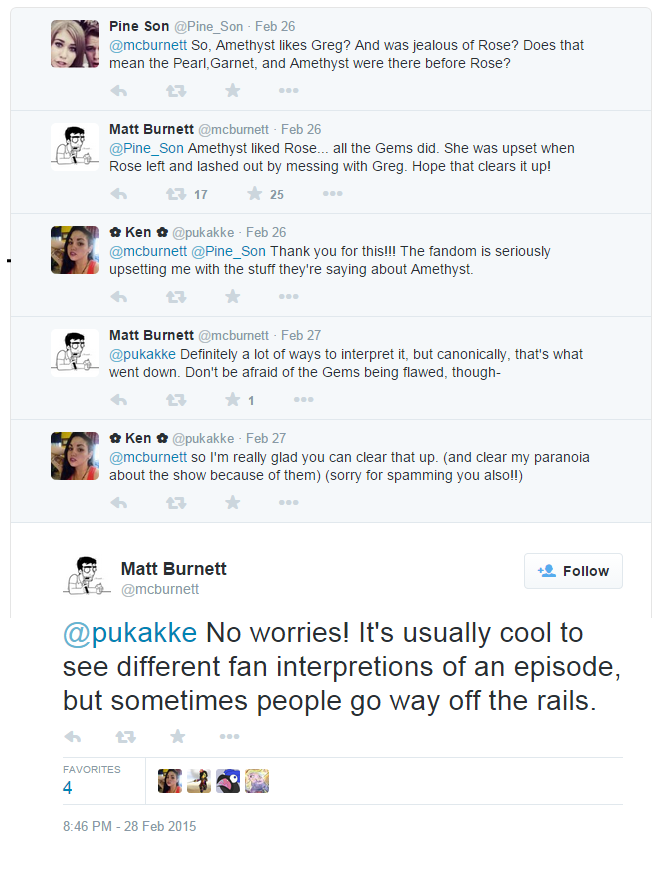Open the @pukakke mention in main tweet

click(x=130, y=634)
